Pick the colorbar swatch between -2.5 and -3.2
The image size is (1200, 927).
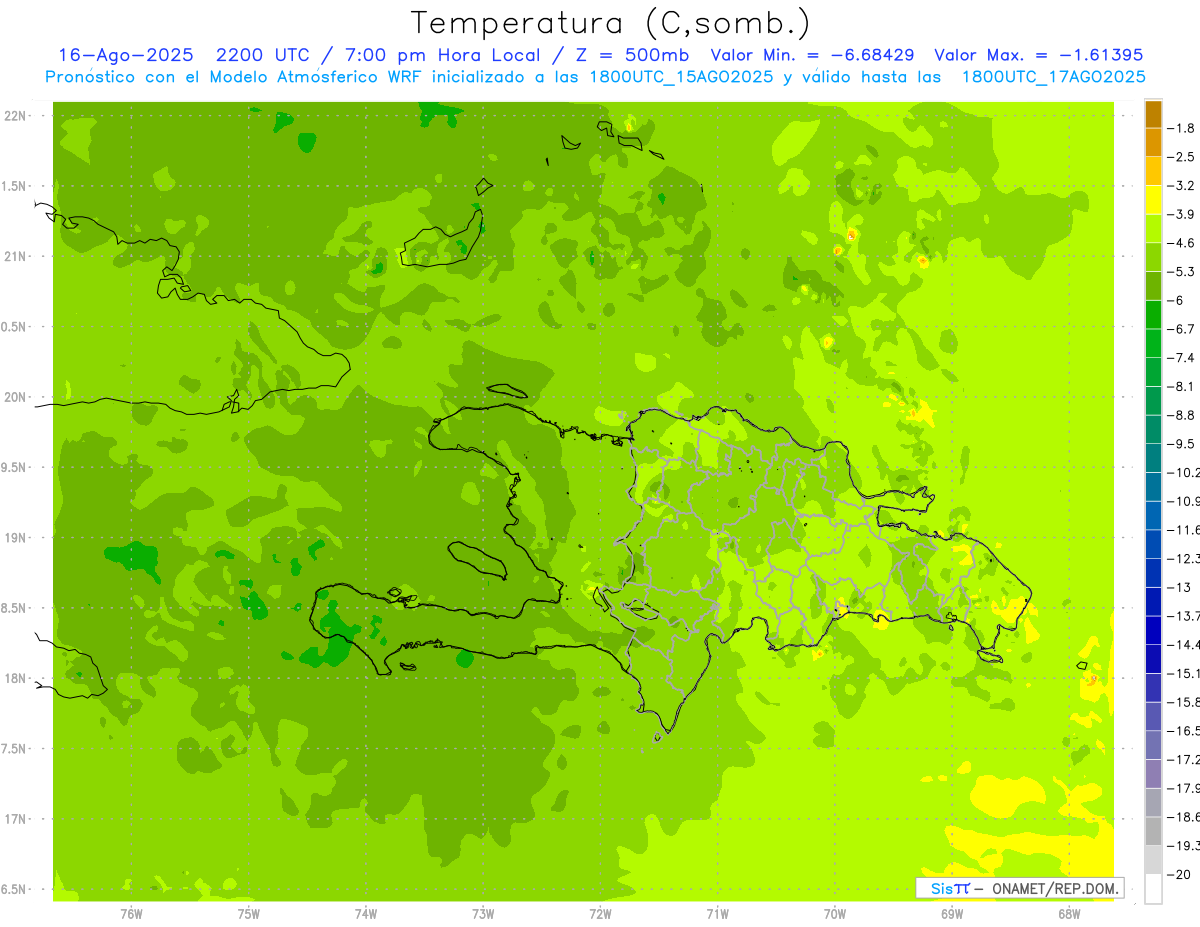tap(1153, 171)
